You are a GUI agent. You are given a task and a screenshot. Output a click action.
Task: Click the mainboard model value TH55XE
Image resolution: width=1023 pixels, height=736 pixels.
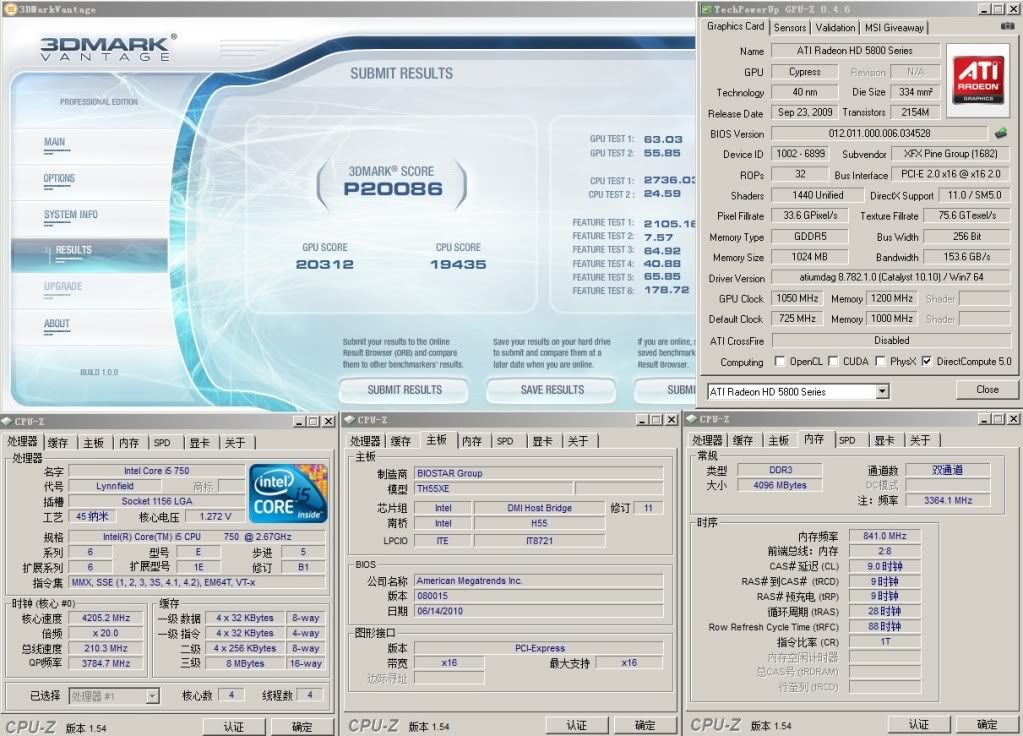[494, 488]
